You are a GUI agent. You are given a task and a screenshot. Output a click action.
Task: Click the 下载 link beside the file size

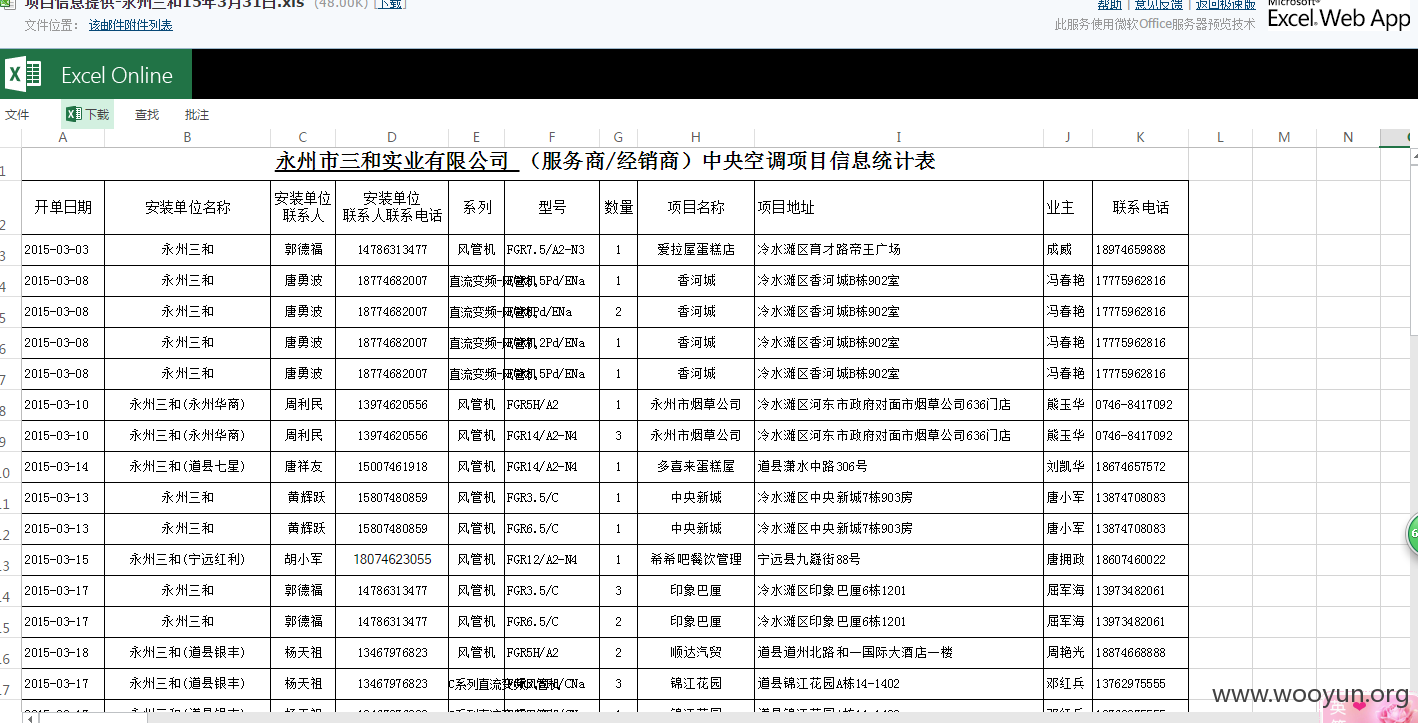pyautogui.click(x=389, y=4)
